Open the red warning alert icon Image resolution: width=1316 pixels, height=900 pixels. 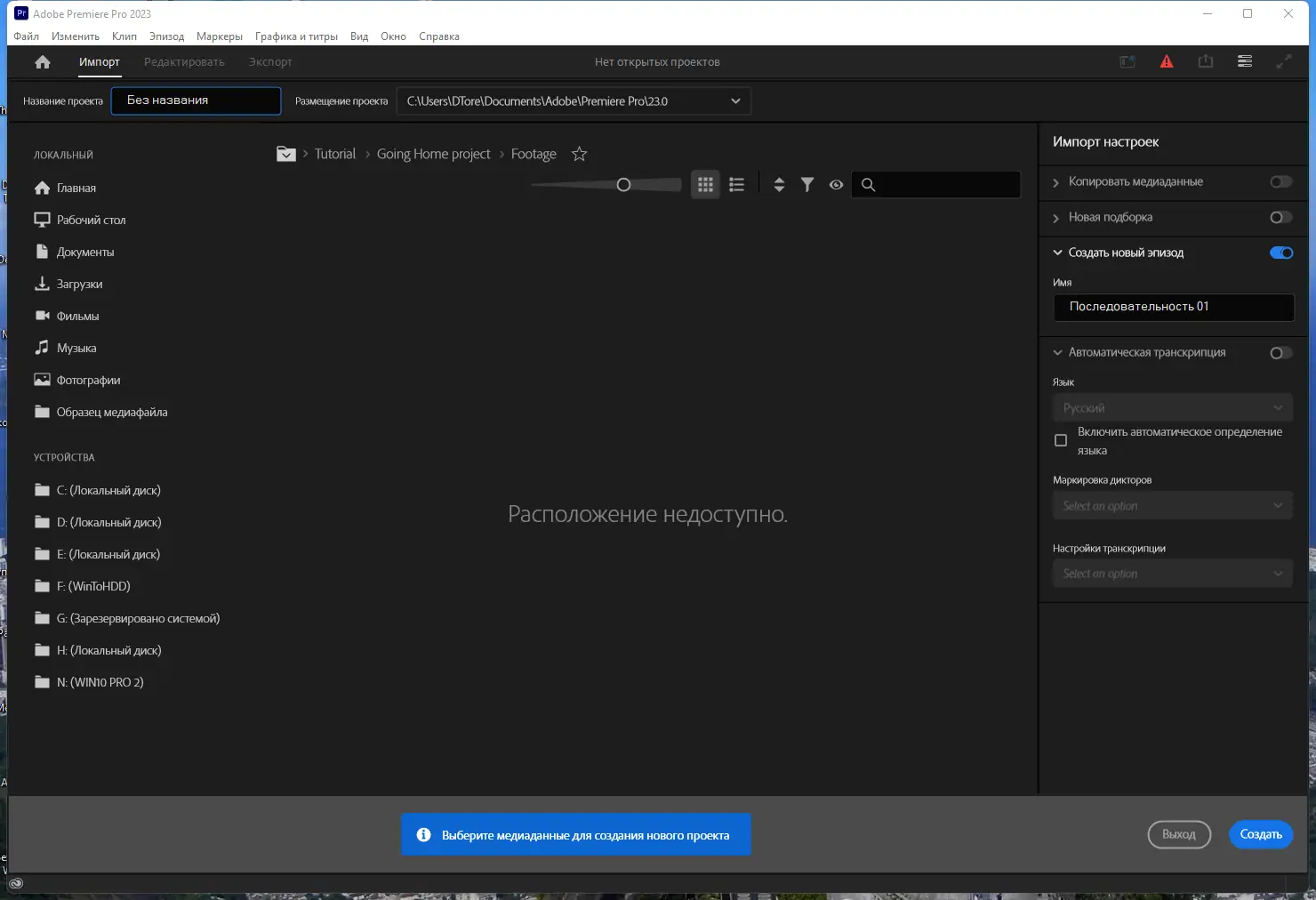point(1167,61)
